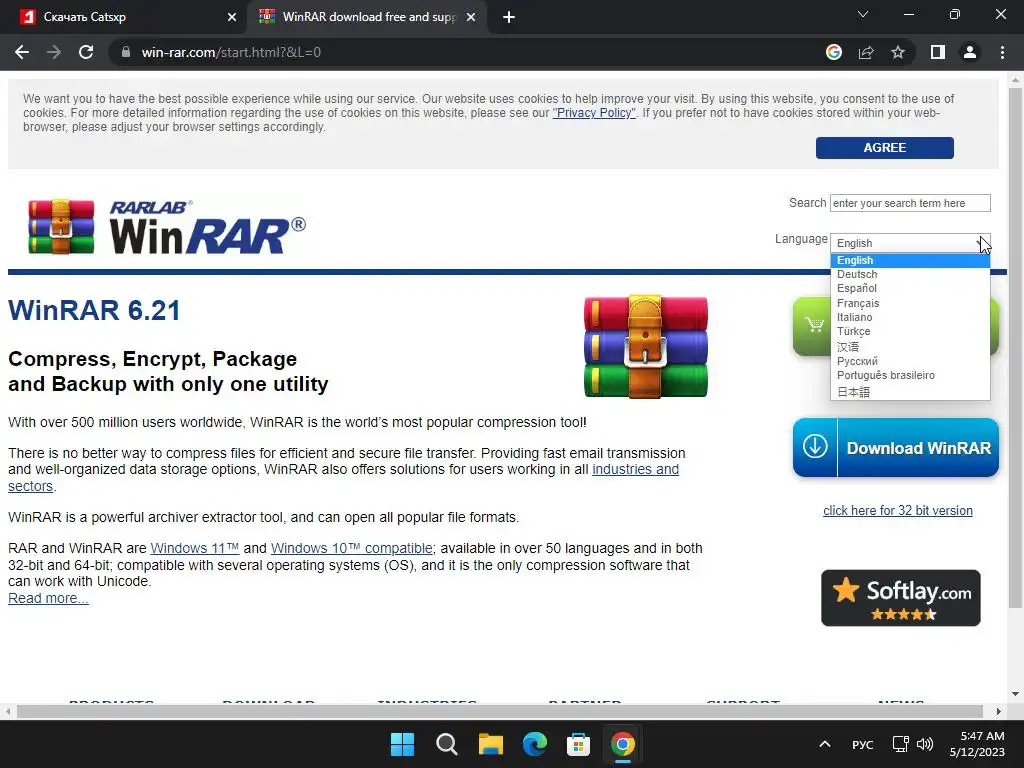Click the RARLAB WinRAR logo
The width and height of the screenshot is (1024, 768).
click(167, 227)
